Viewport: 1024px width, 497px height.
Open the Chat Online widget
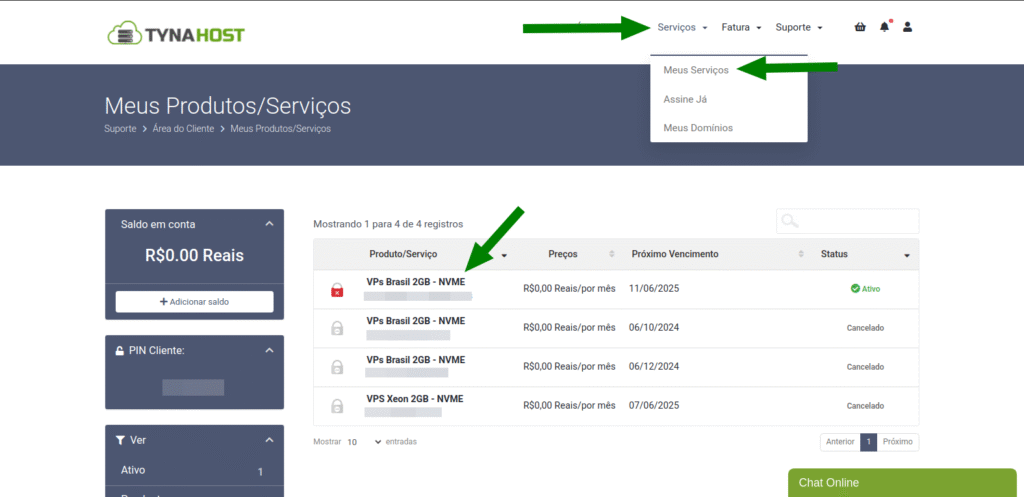coord(902,483)
